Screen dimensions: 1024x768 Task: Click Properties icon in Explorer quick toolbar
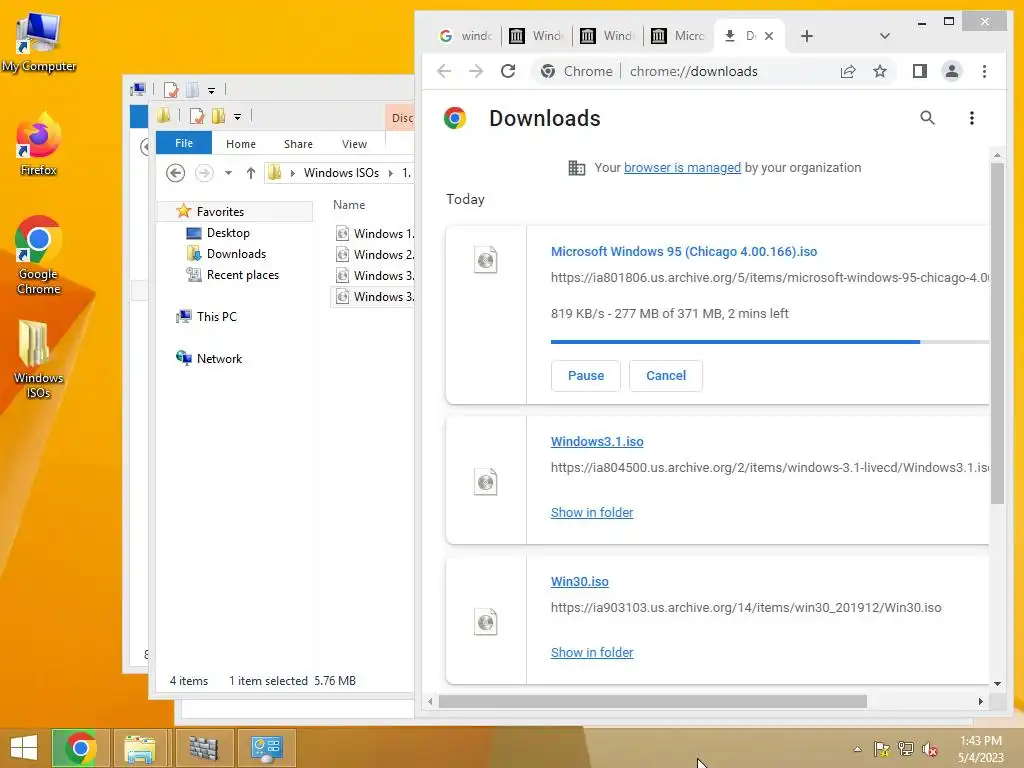click(197, 116)
